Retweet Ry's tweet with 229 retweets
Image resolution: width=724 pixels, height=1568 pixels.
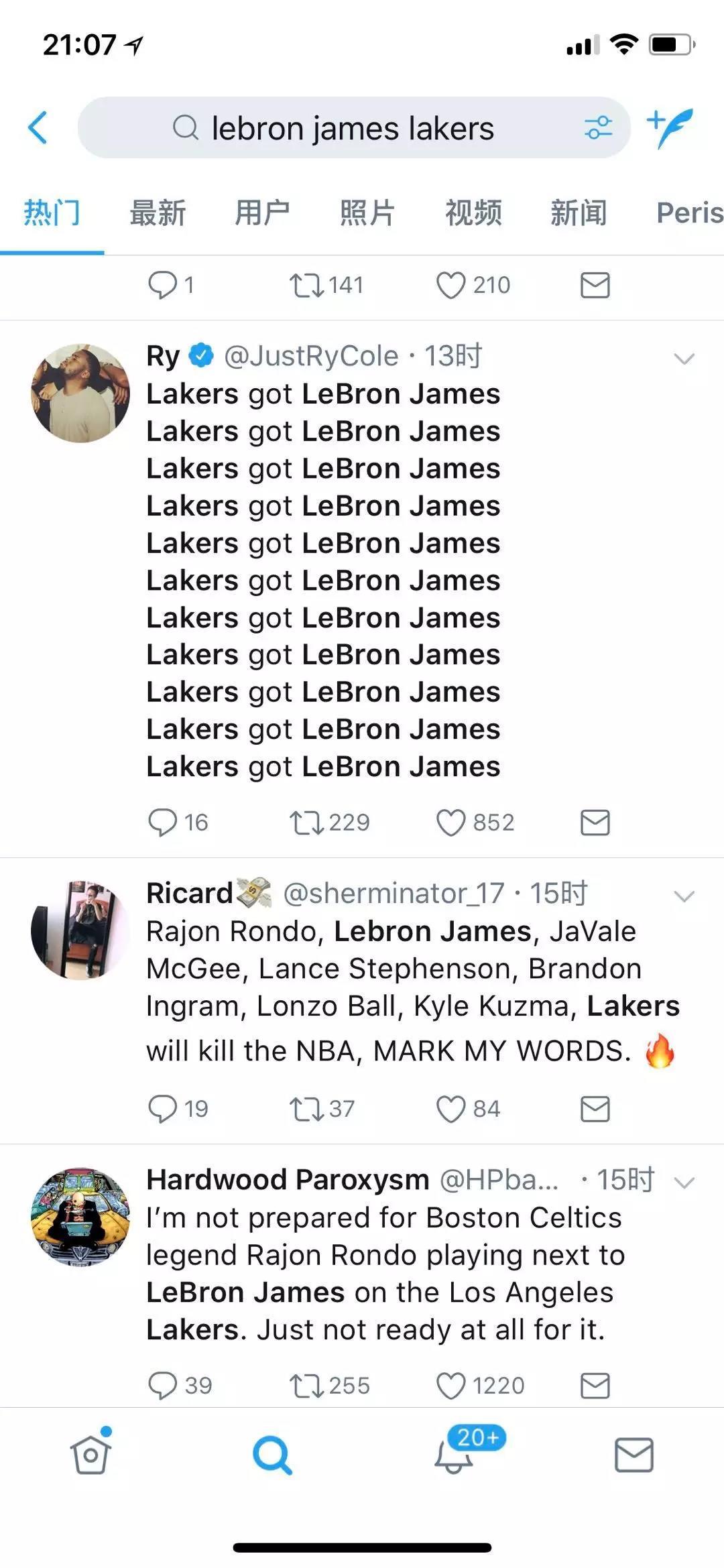306,823
